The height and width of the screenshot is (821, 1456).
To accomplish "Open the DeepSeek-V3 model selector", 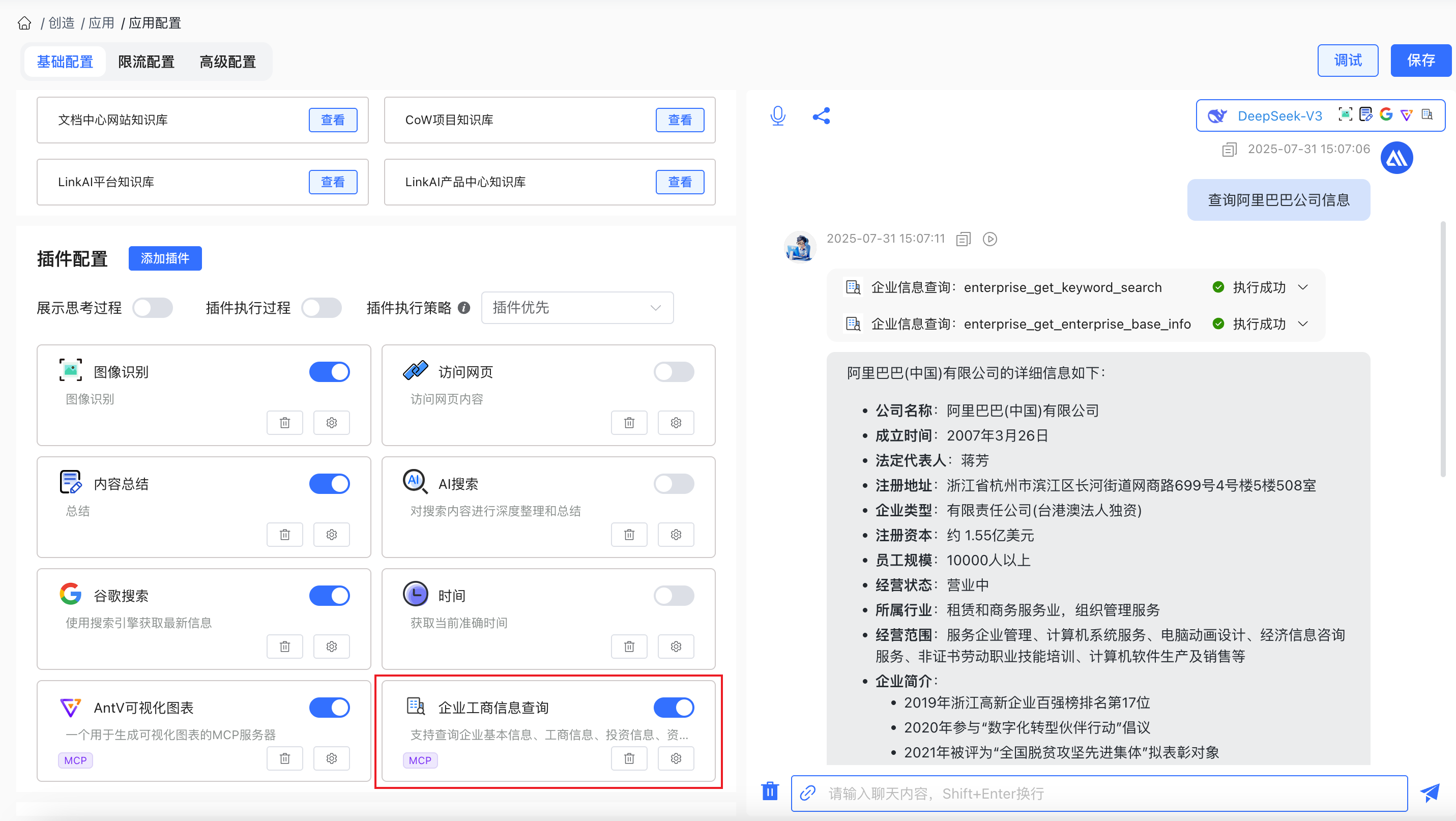I will pyautogui.click(x=1320, y=116).
